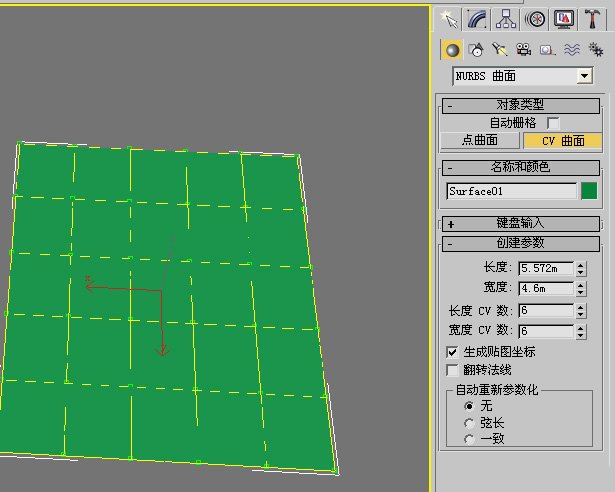Open the Hierarchy panel tab
The width and height of the screenshot is (615, 492).
pos(506,19)
